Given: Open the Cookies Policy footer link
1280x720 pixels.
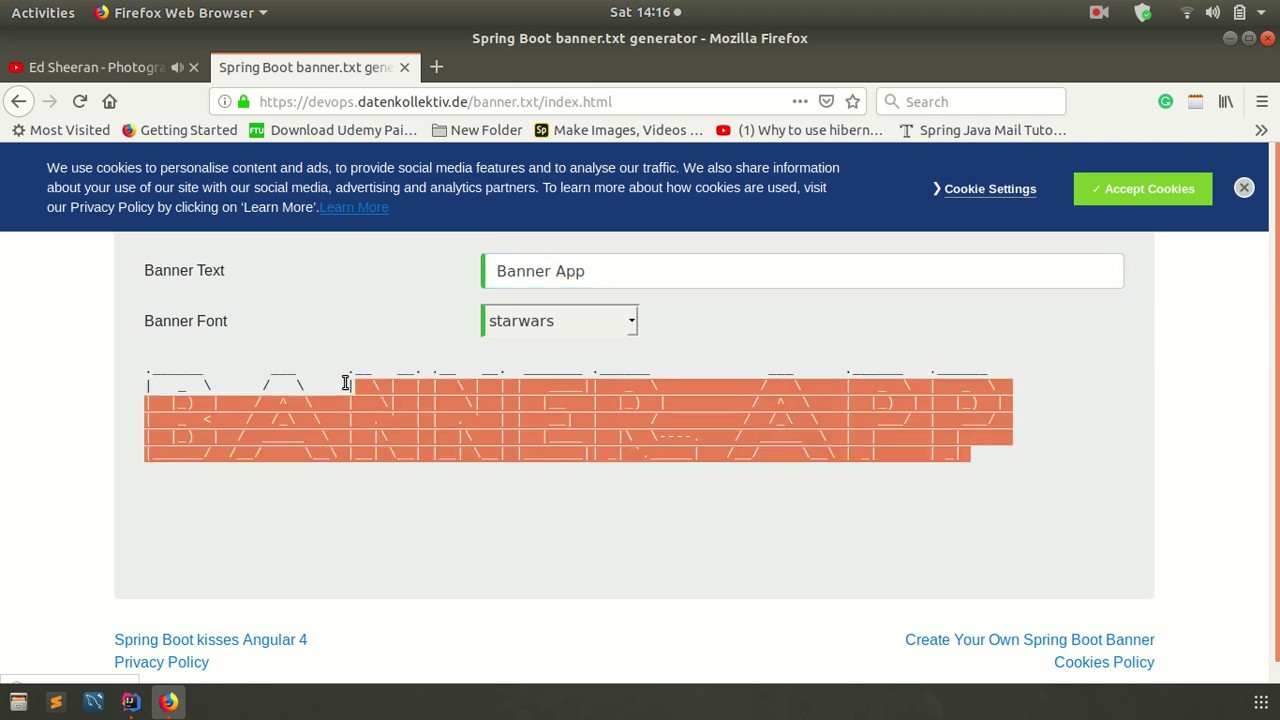Looking at the screenshot, I should click(1104, 663).
